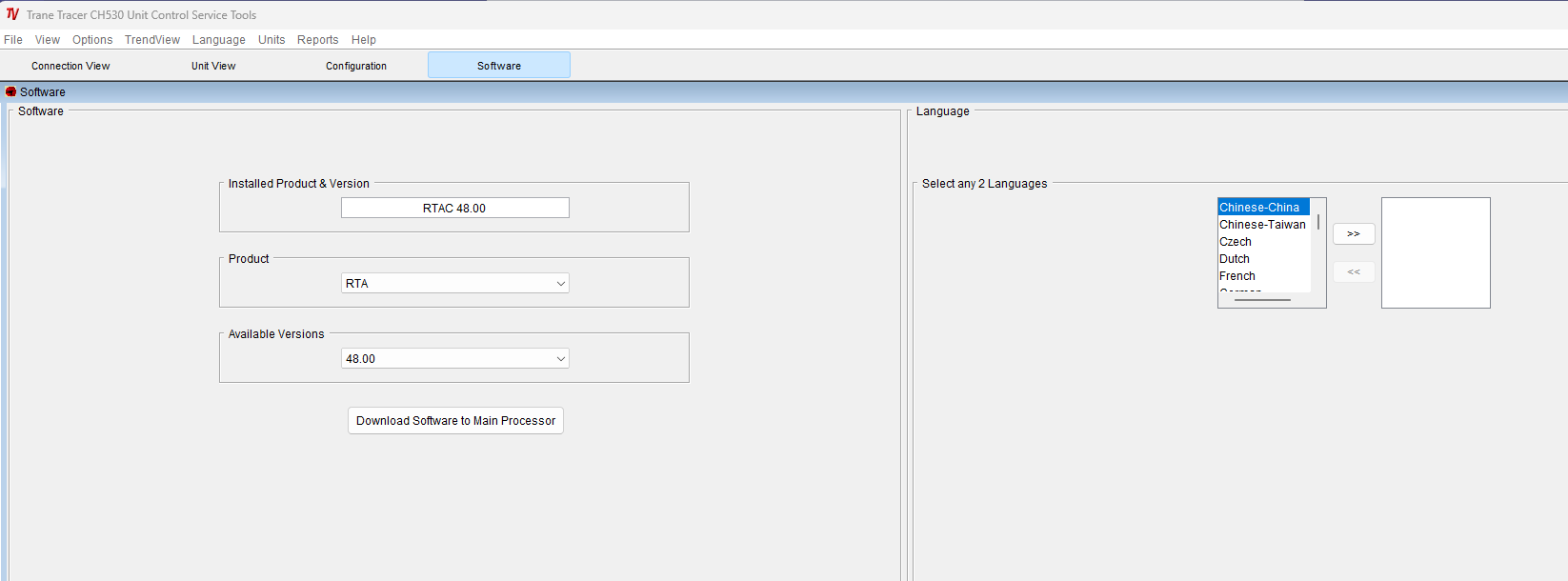
Task: Click Download Software to Main Processor button
Action: point(455,421)
